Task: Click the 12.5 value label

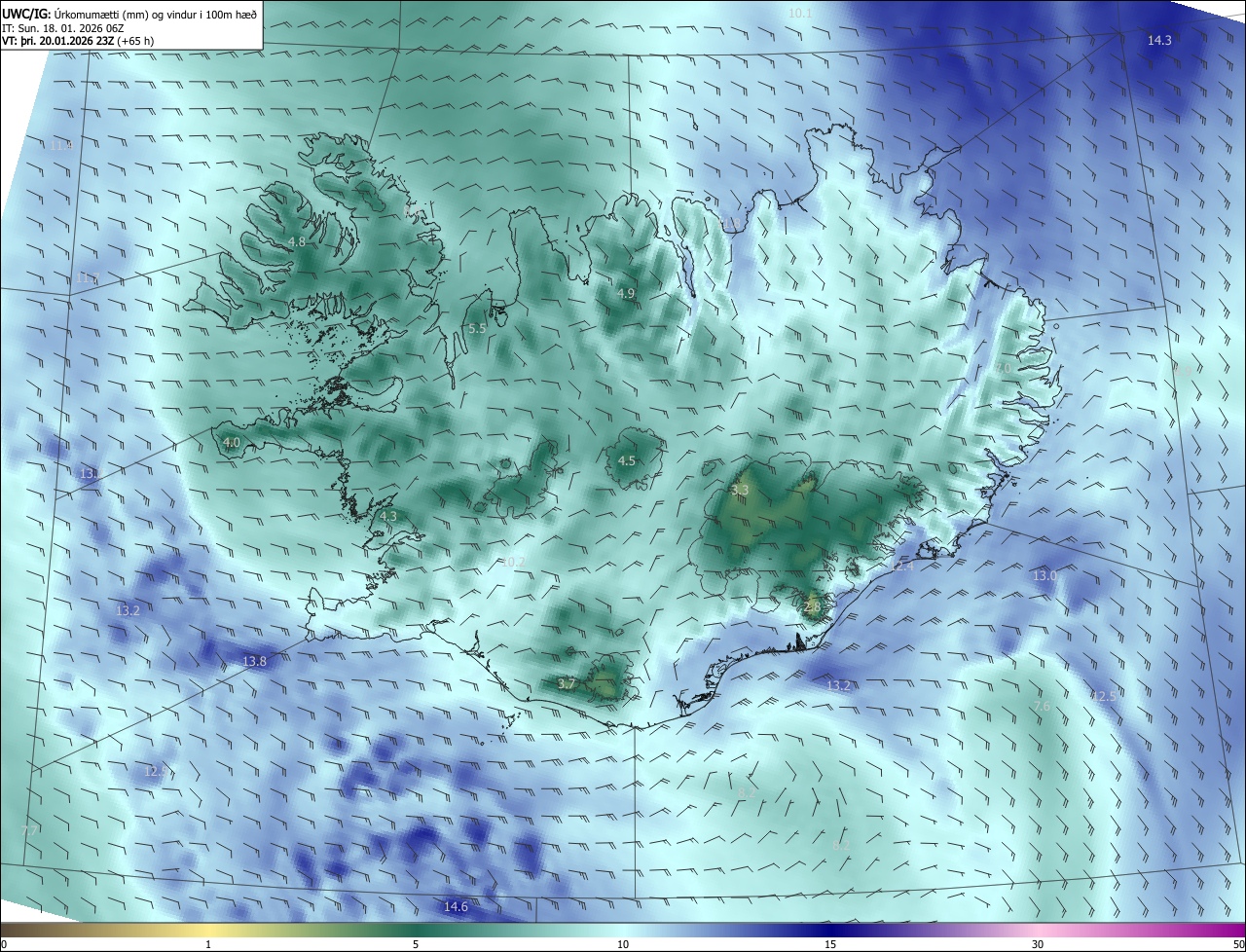Action: point(1104,697)
